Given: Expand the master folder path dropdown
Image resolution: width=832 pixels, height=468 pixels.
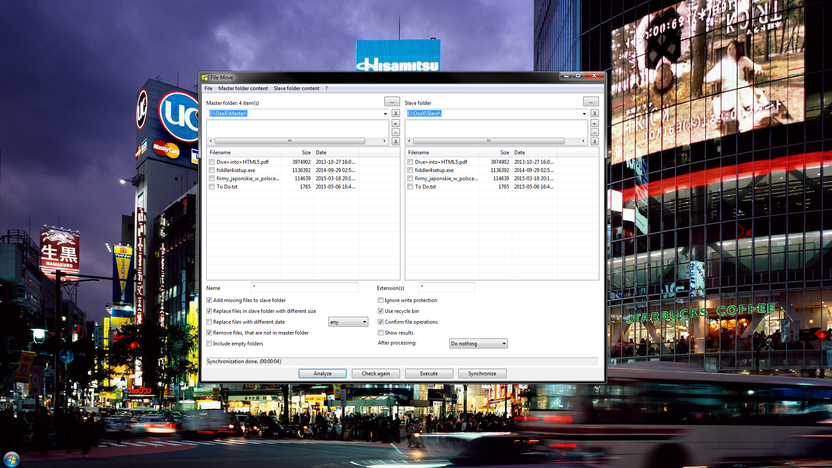Looking at the screenshot, I should [385, 114].
